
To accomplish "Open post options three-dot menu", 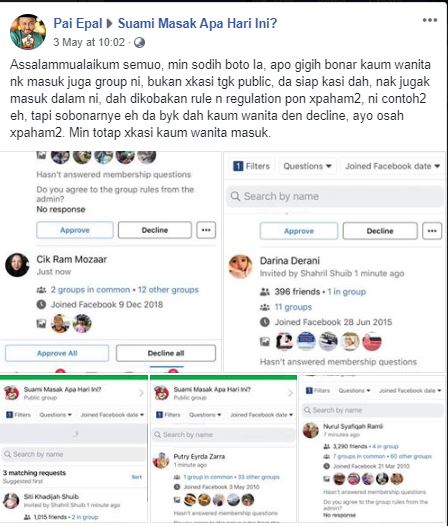I will [430, 20].
